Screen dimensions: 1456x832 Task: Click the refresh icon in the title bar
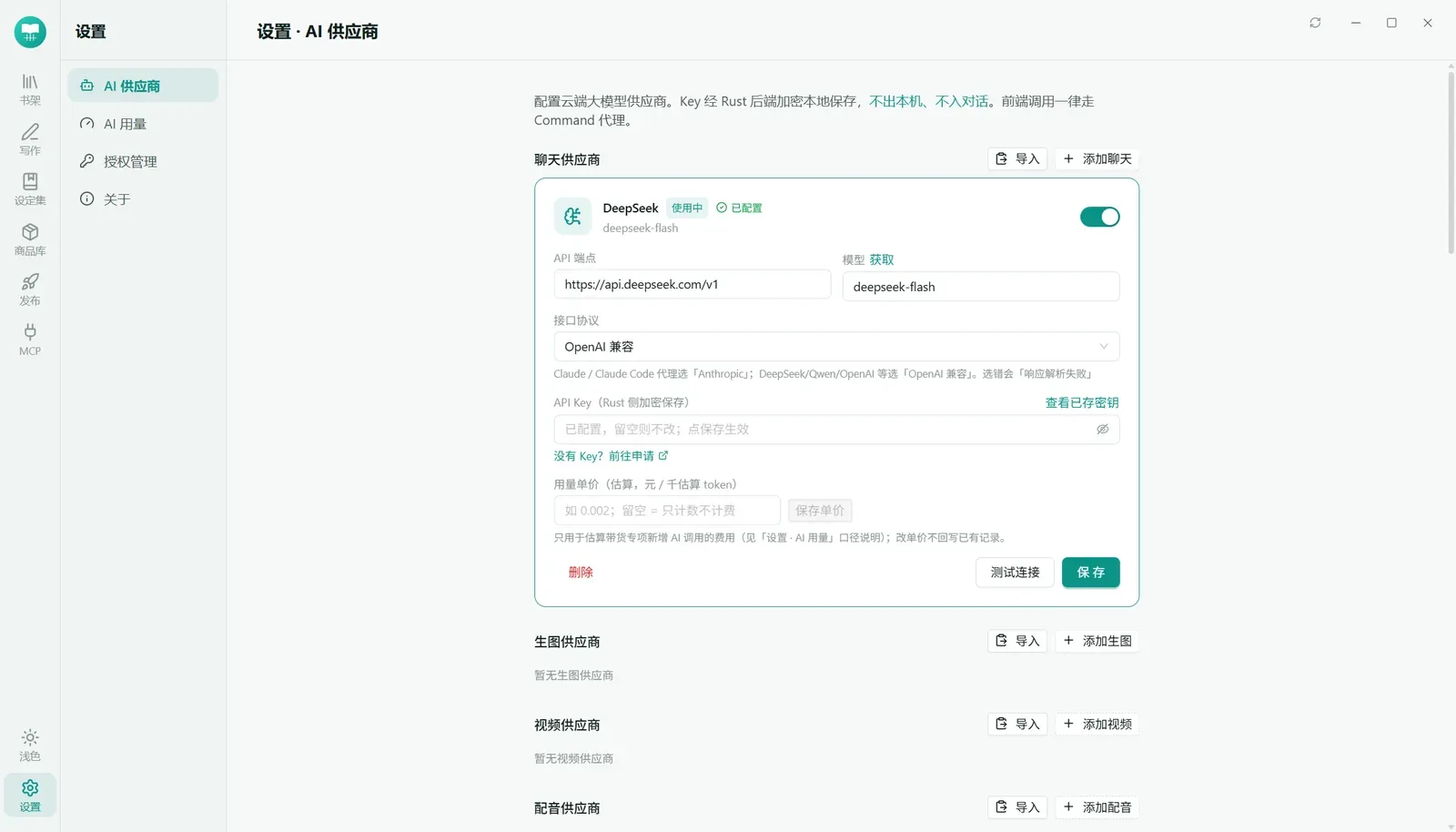[1315, 23]
